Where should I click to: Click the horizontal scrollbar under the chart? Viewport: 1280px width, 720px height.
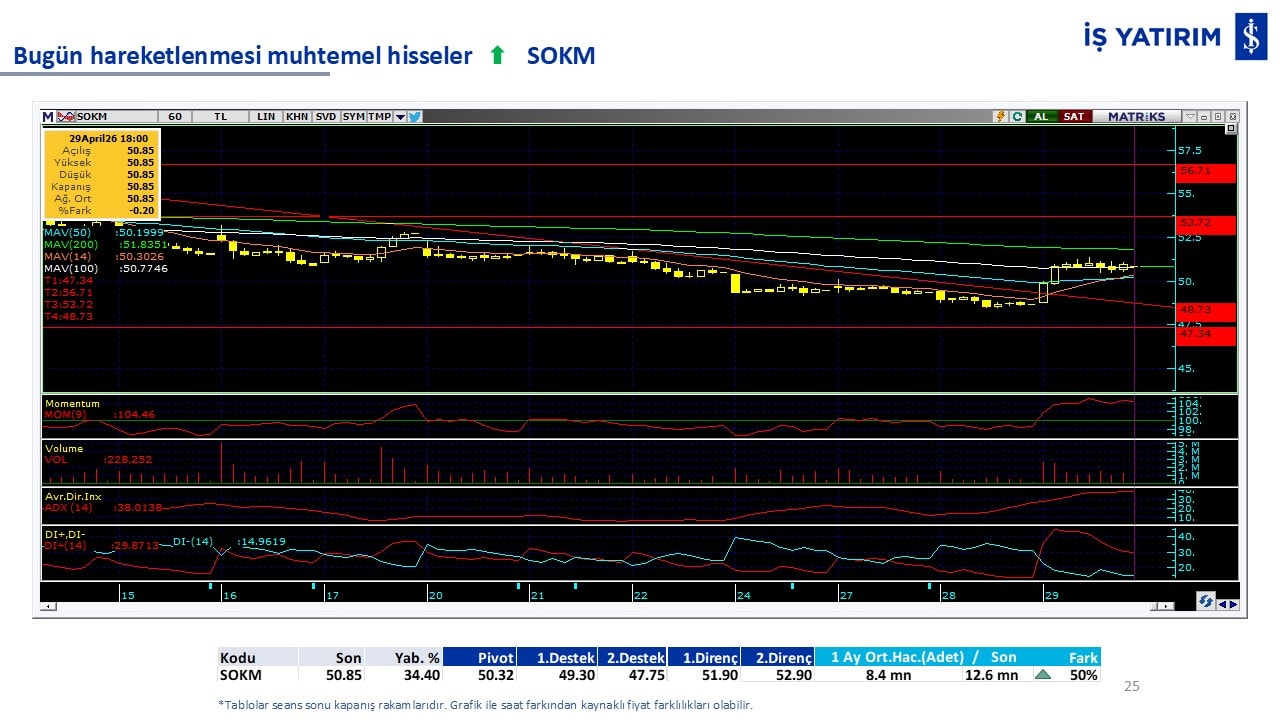pyautogui.click(x=600, y=606)
